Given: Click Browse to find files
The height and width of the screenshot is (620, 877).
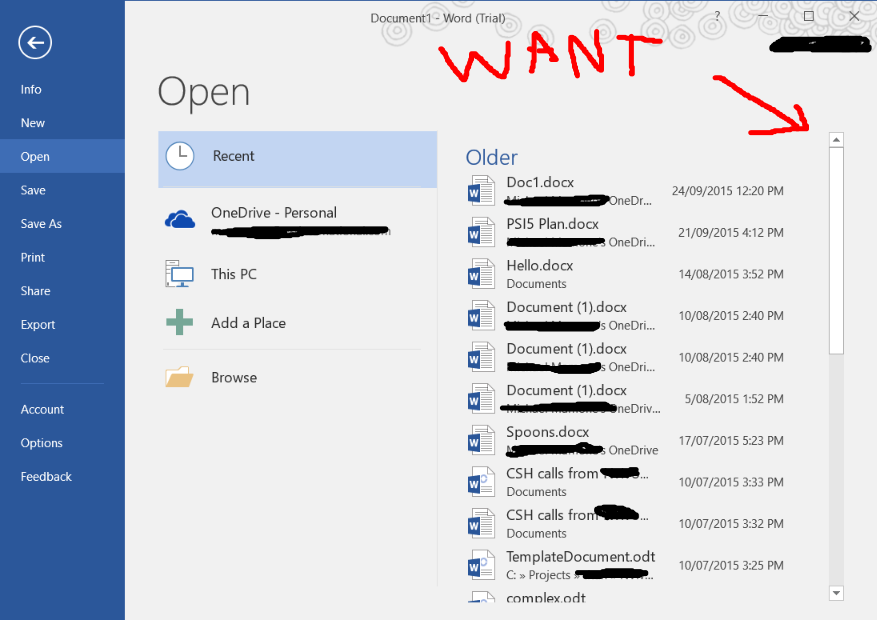Looking at the screenshot, I should (x=298, y=377).
